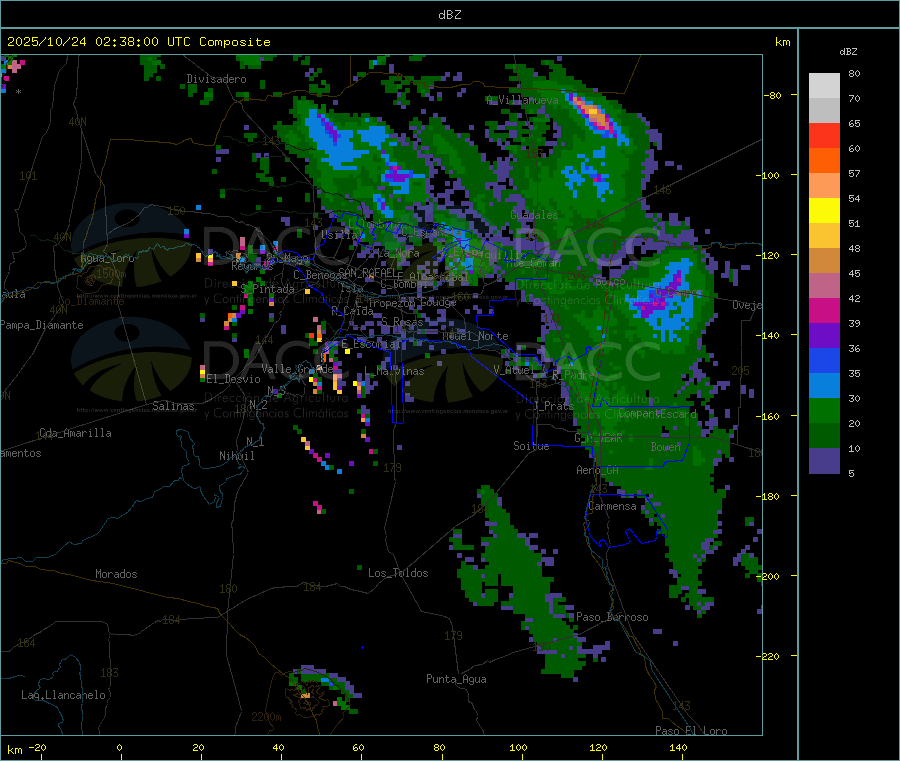
Task: Pick the magenta swatch in the legend
Action: [824, 310]
